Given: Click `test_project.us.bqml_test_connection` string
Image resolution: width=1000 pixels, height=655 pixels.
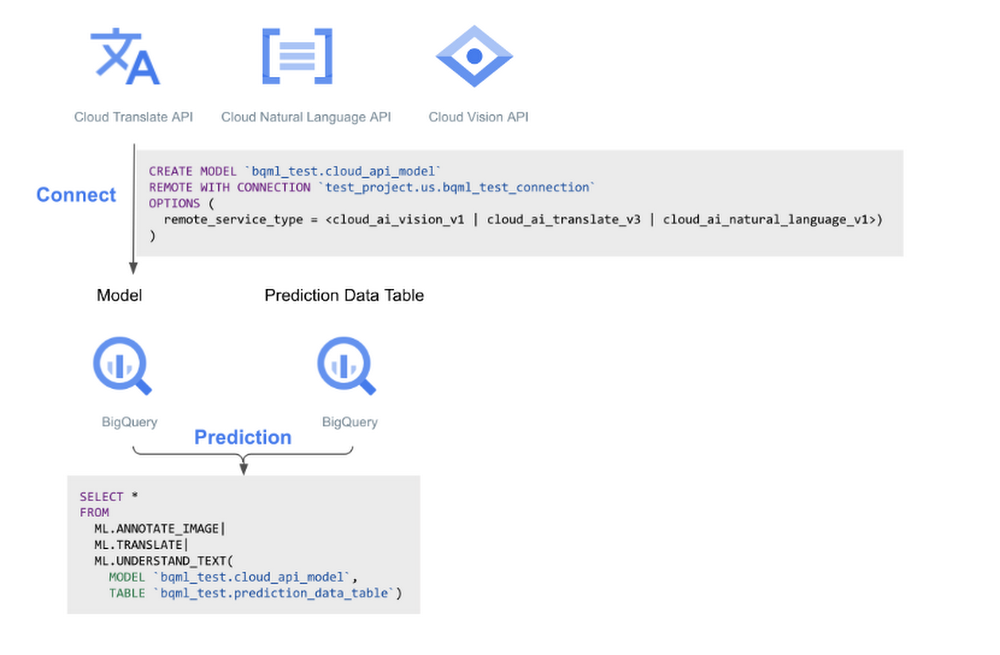Looking at the screenshot, I should coord(457,187).
